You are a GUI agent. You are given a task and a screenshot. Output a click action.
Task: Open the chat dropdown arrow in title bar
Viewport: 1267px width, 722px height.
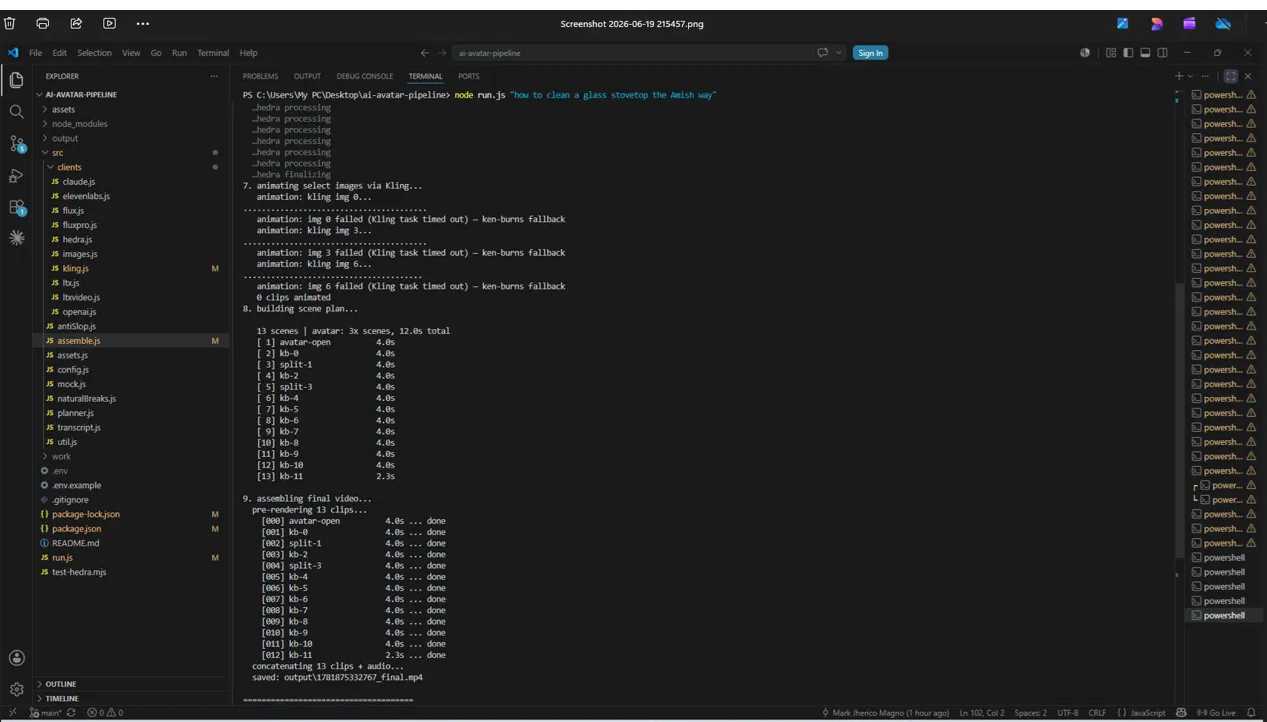point(839,53)
